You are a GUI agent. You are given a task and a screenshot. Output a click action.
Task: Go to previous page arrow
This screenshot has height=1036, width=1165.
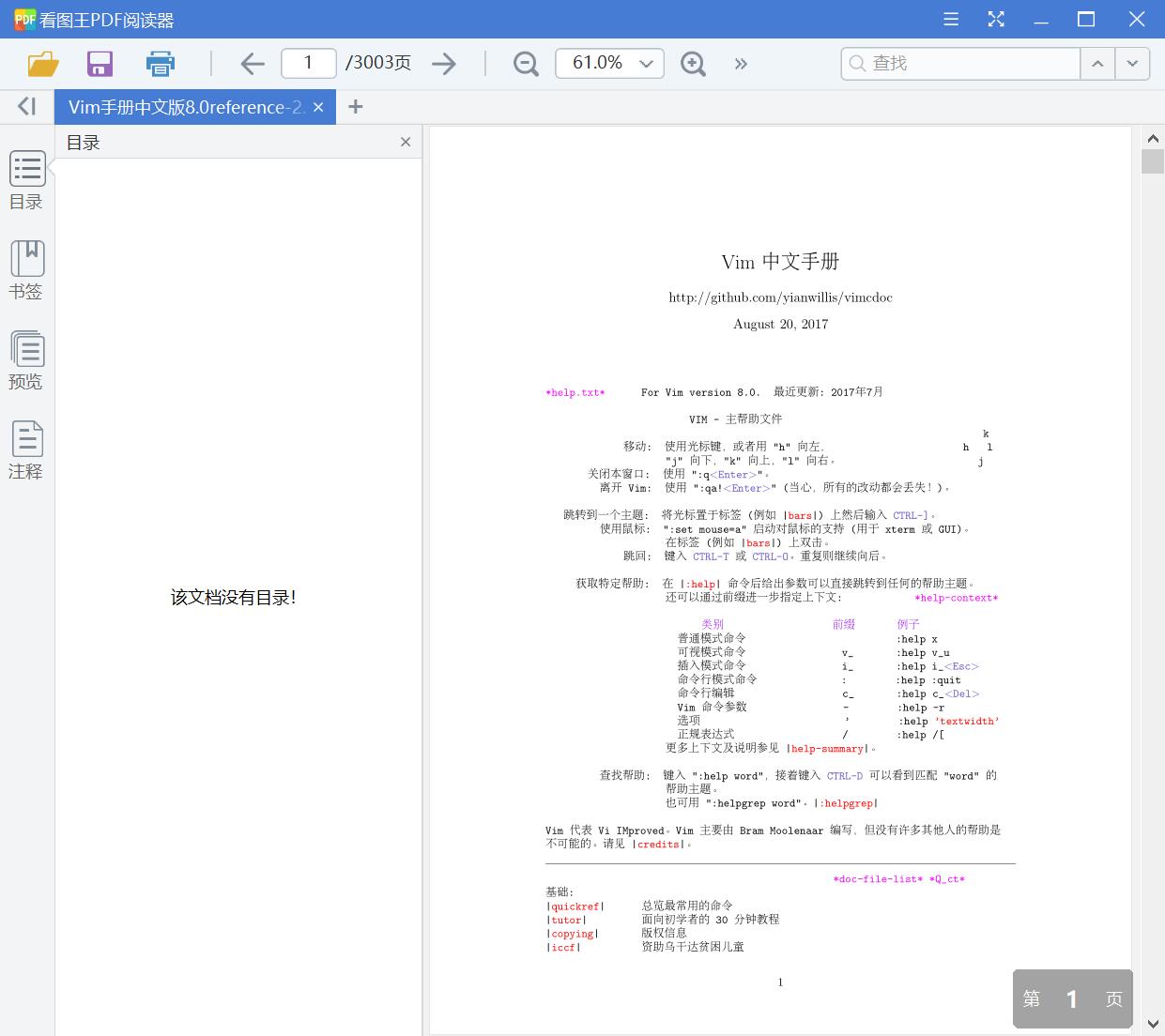point(253,64)
